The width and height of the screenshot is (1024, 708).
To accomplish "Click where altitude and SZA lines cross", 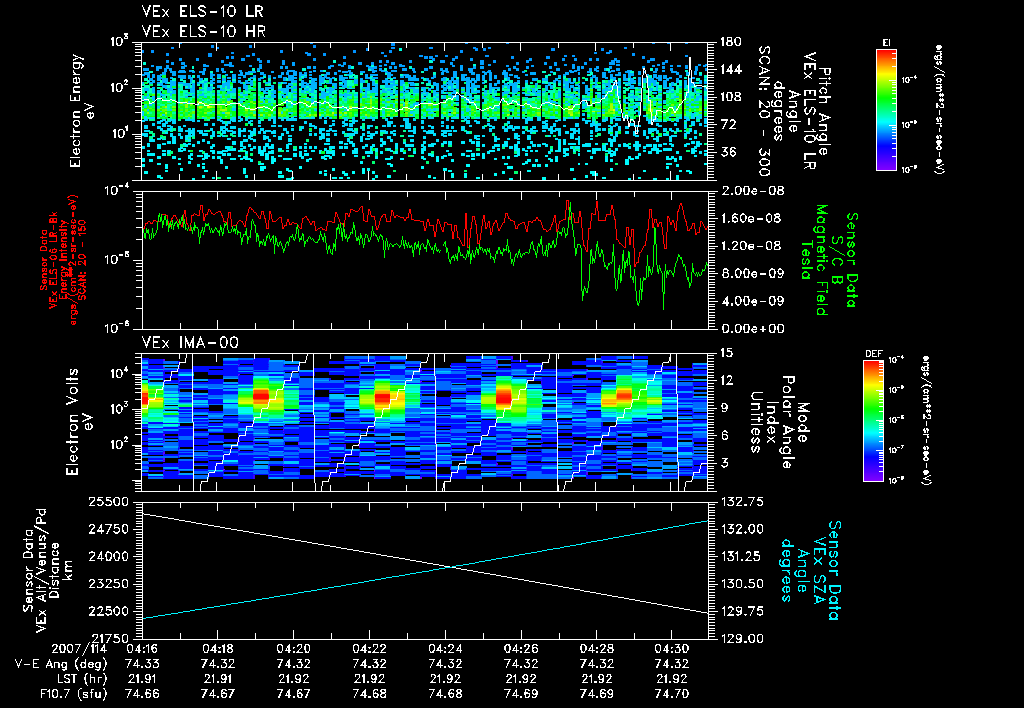I will tap(450, 567).
